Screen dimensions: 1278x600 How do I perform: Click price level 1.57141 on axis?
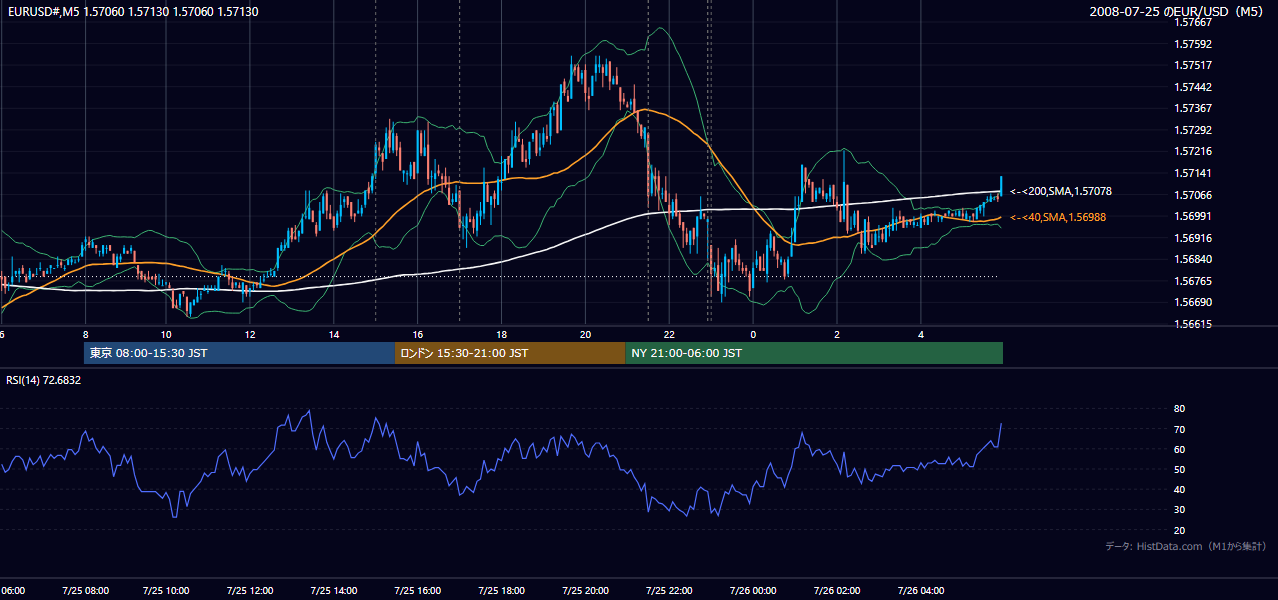point(1192,173)
